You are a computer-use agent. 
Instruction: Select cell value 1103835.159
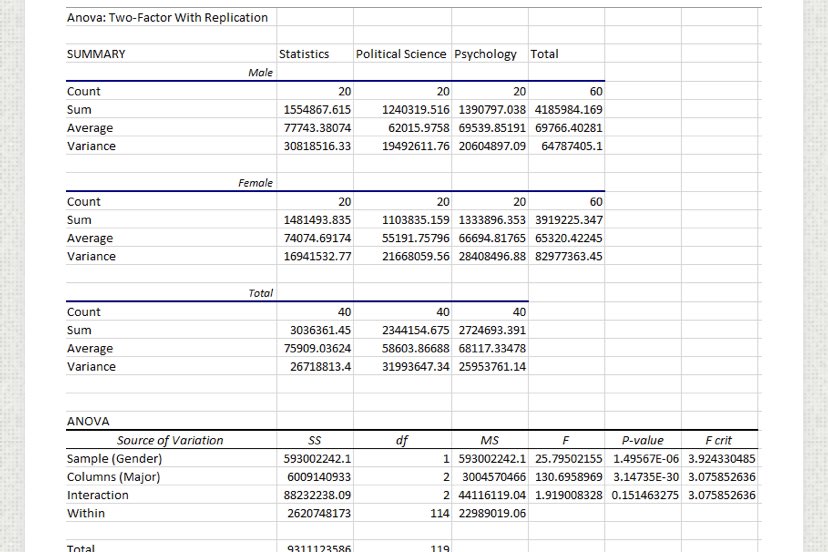[x=416, y=220]
